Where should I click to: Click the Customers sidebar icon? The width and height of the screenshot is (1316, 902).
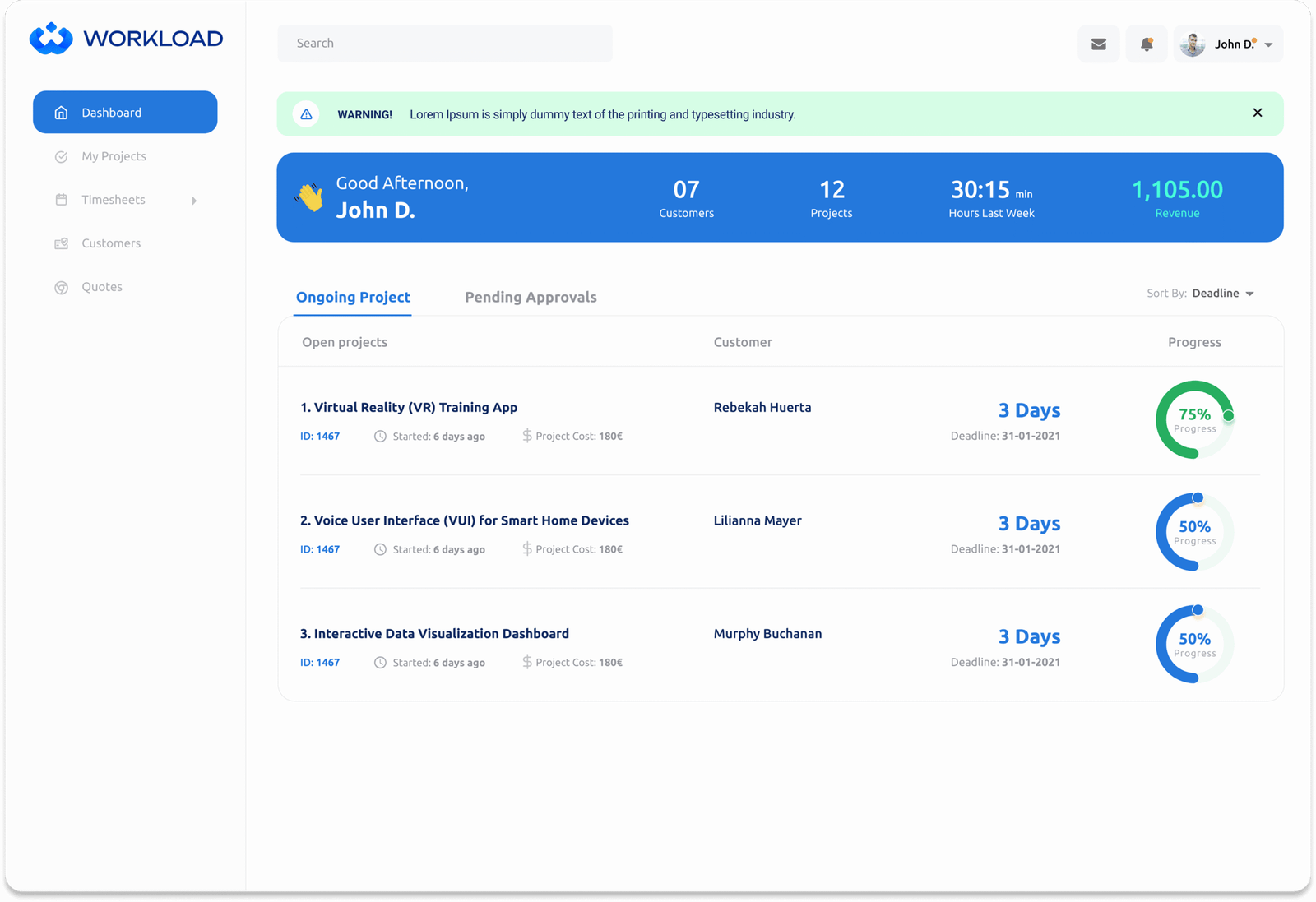coord(61,243)
